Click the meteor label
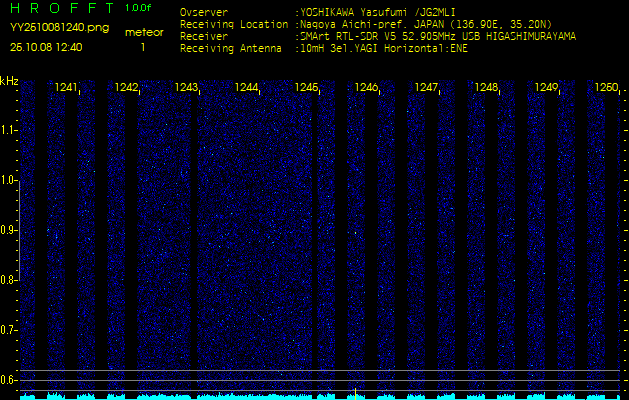The width and height of the screenshot is (629, 400). pos(144,32)
